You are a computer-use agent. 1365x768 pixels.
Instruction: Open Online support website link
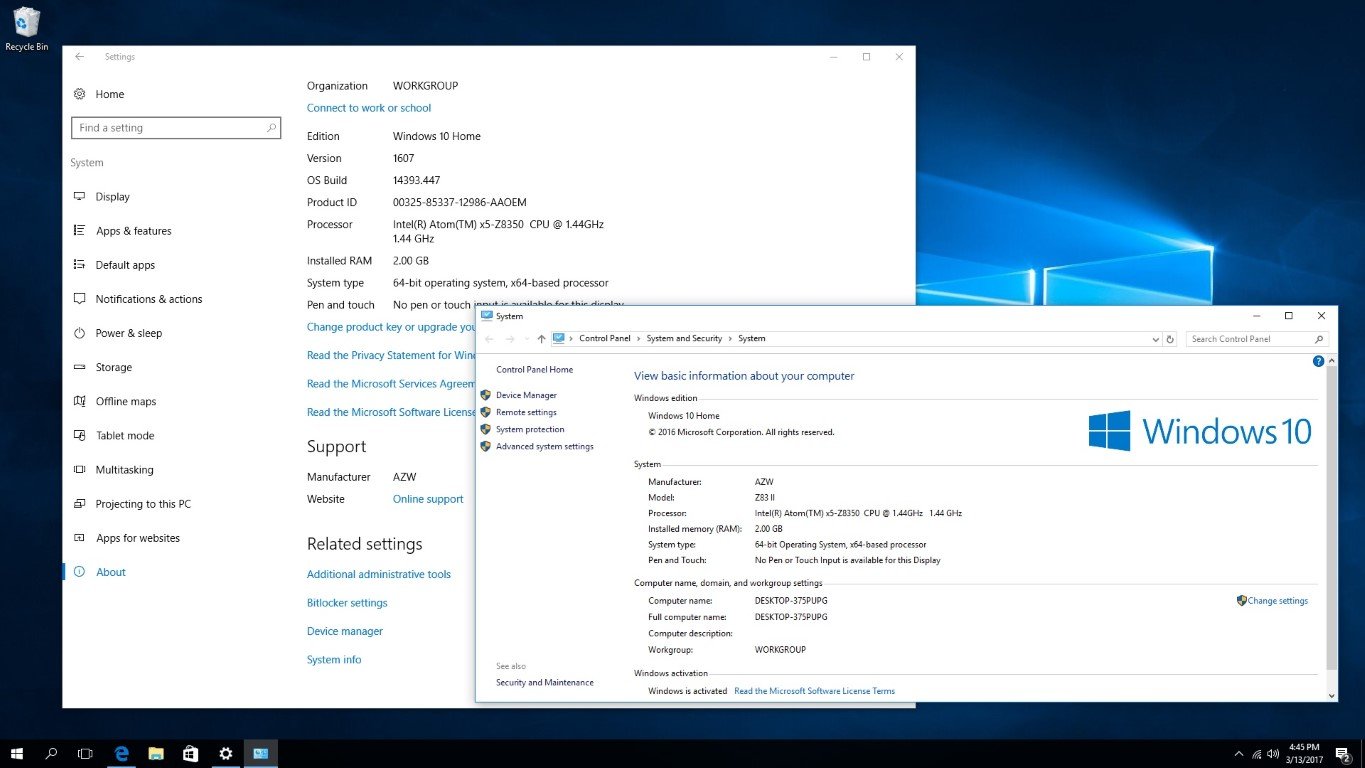click(x=428, y=499)
